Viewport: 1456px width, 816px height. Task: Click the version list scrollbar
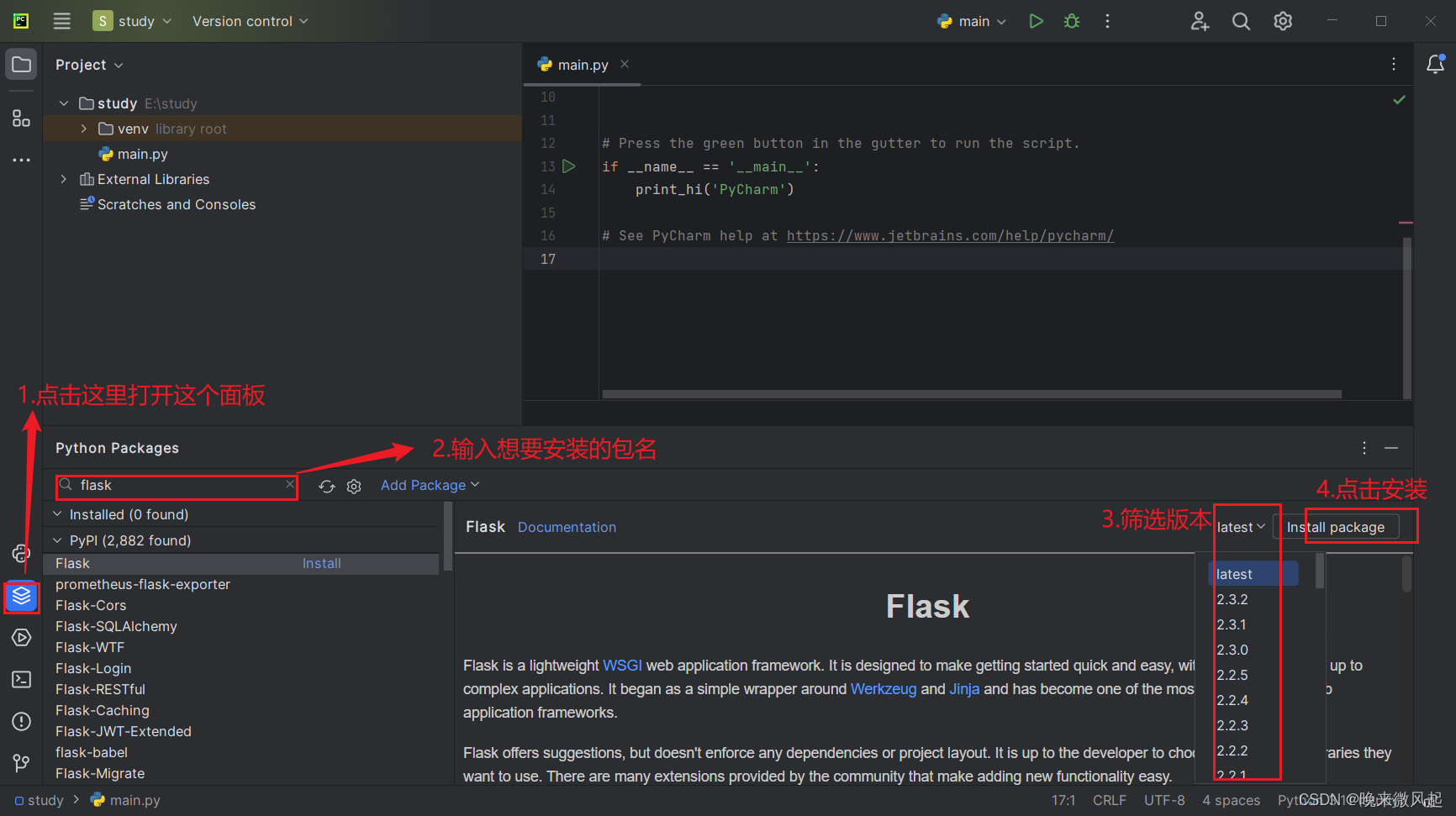[x=1320, y=571]
